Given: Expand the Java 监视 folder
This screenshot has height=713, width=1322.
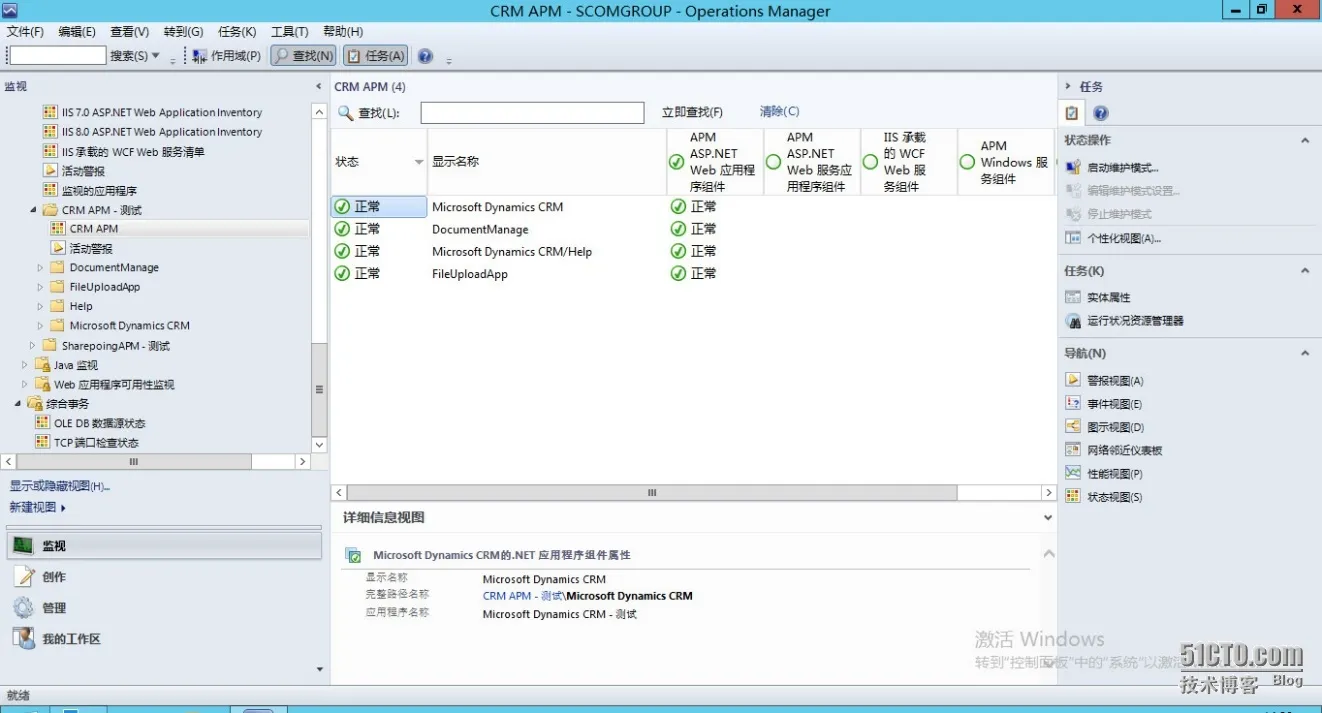Looking at the screenshot, I should (x=25, y=365).
